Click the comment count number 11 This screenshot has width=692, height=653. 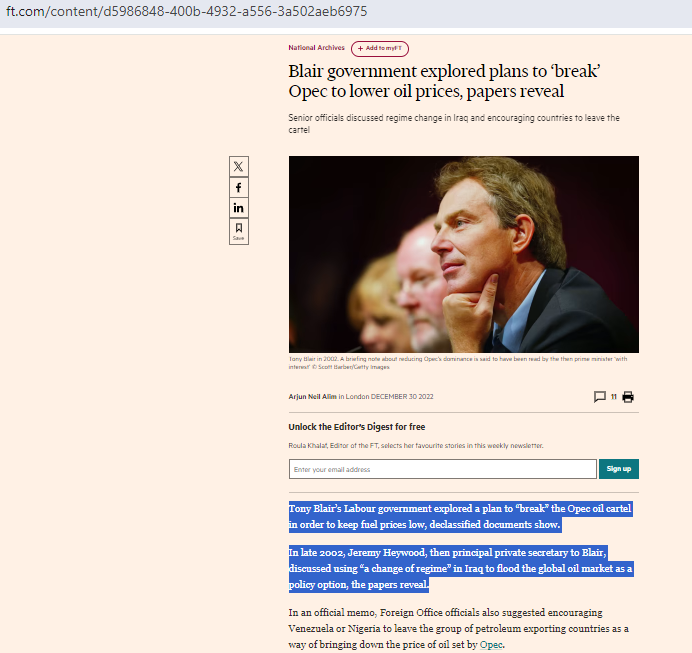(x=613, y=397)
